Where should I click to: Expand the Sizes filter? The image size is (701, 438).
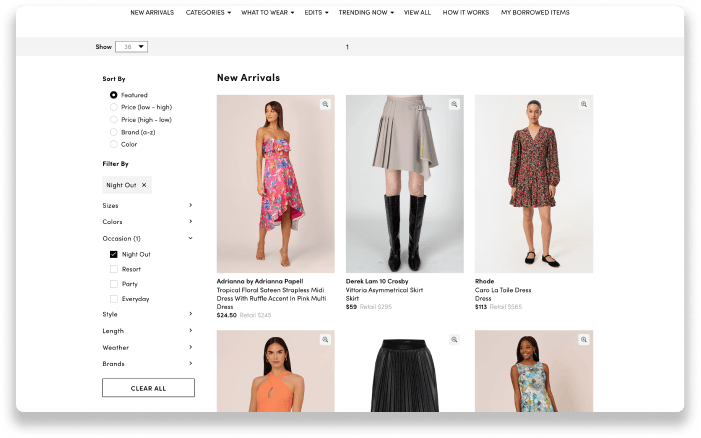pos(148,206)
